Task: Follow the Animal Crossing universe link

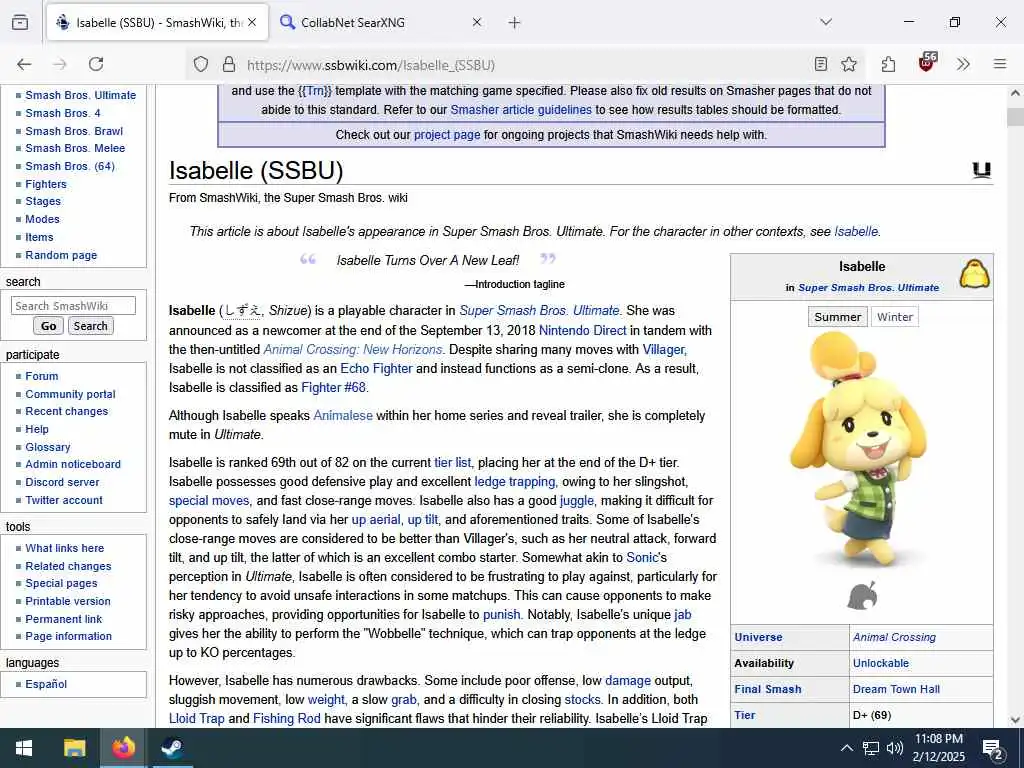Action: (x=894, y=637)
